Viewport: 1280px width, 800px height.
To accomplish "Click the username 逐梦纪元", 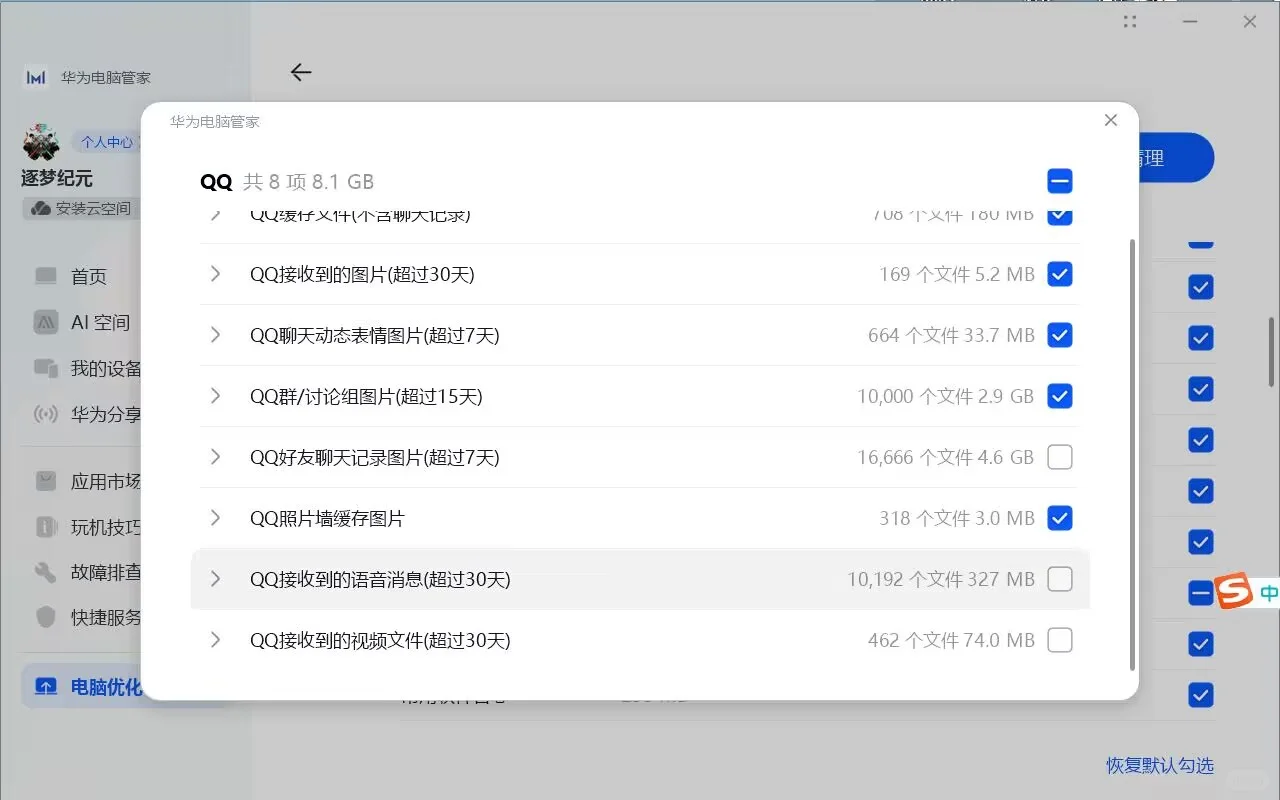I will [57, 178].
